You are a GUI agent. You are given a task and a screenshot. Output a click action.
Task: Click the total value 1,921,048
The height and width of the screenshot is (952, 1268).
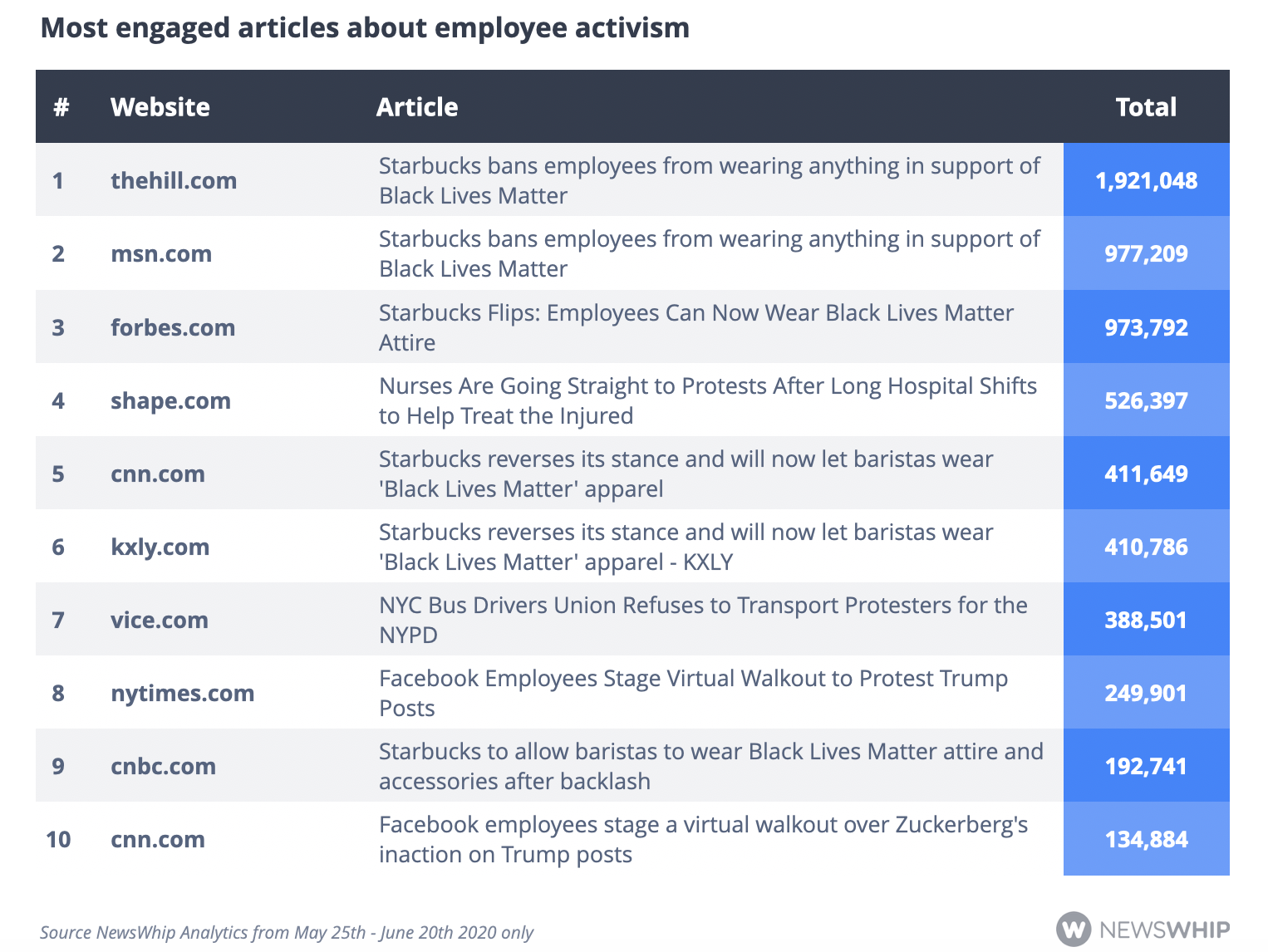click(x=1146, y=180)
